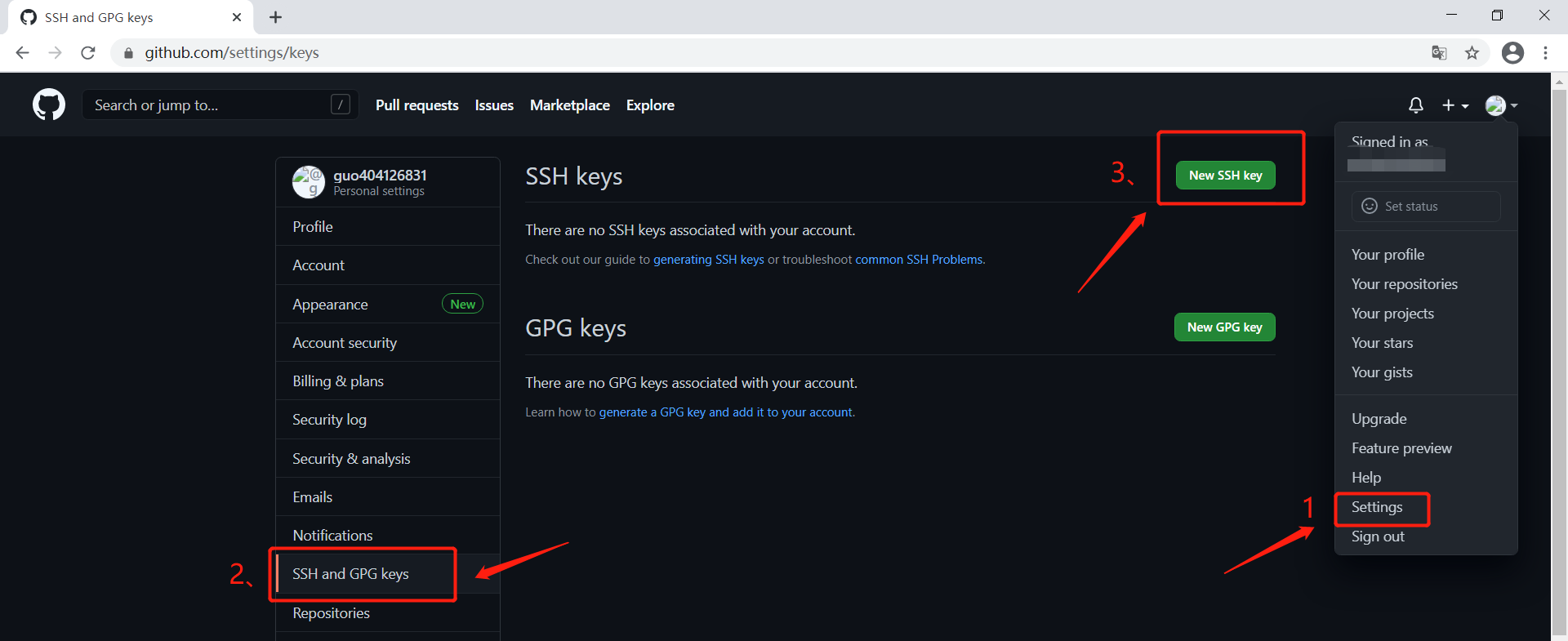Open Emails settings

(x=388, y=497)
